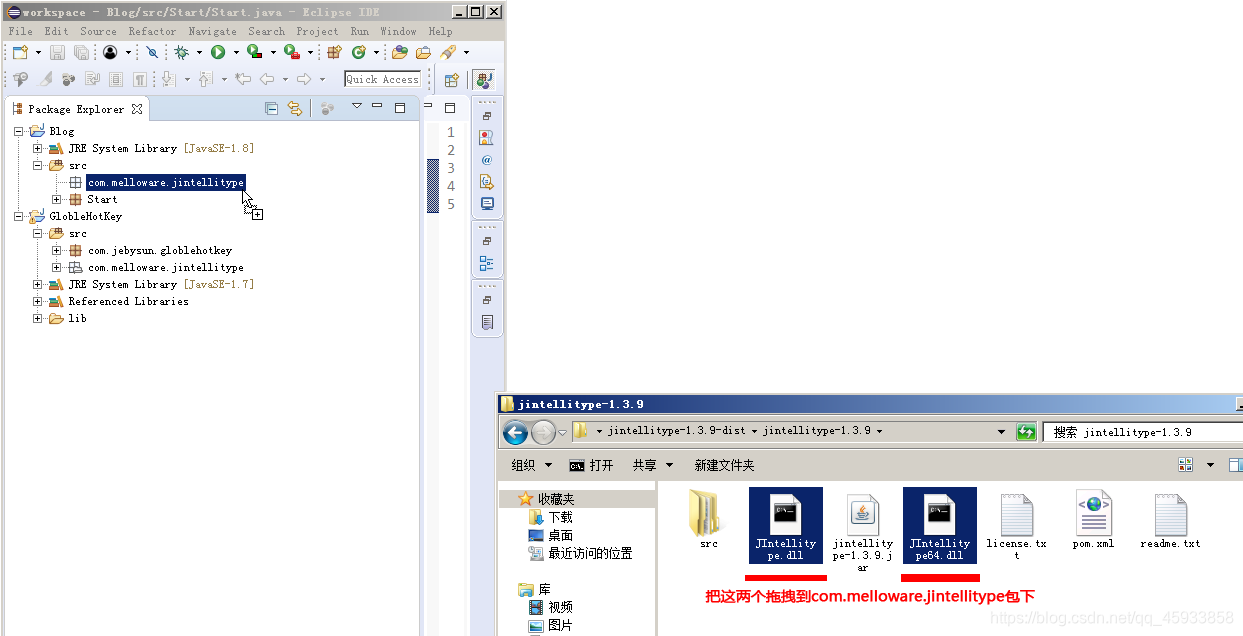Toggle Block Selection Mode icon
1243x636 pixels.
[116, 79]
